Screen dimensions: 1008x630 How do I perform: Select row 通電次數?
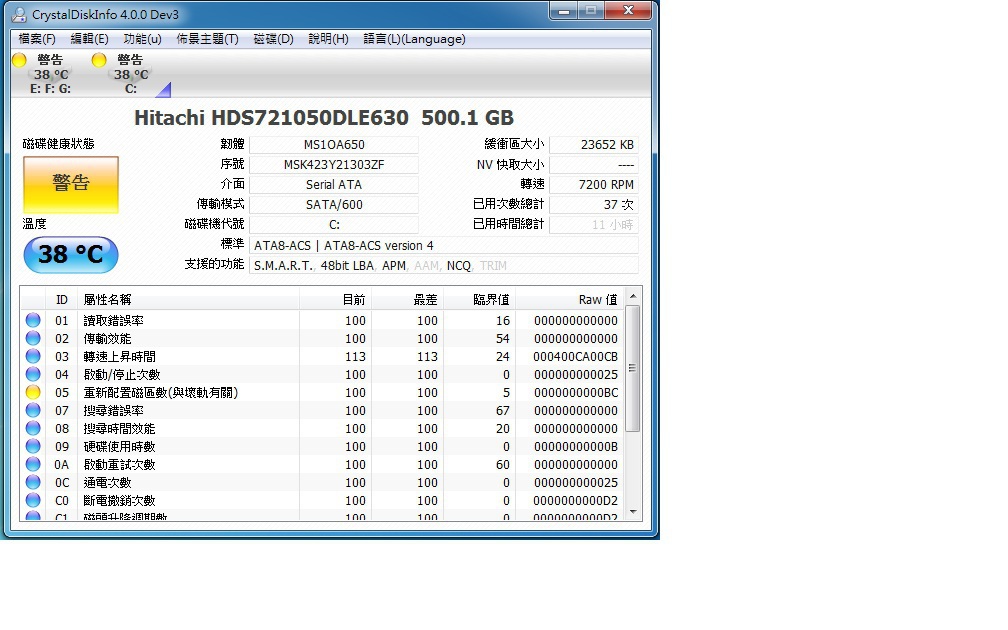321,482
